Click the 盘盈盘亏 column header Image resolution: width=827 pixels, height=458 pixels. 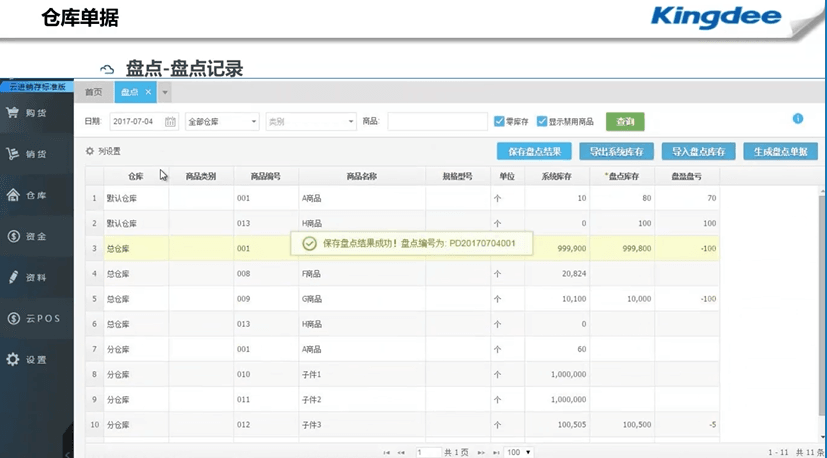pyautogui.click(x=687, y=177)
